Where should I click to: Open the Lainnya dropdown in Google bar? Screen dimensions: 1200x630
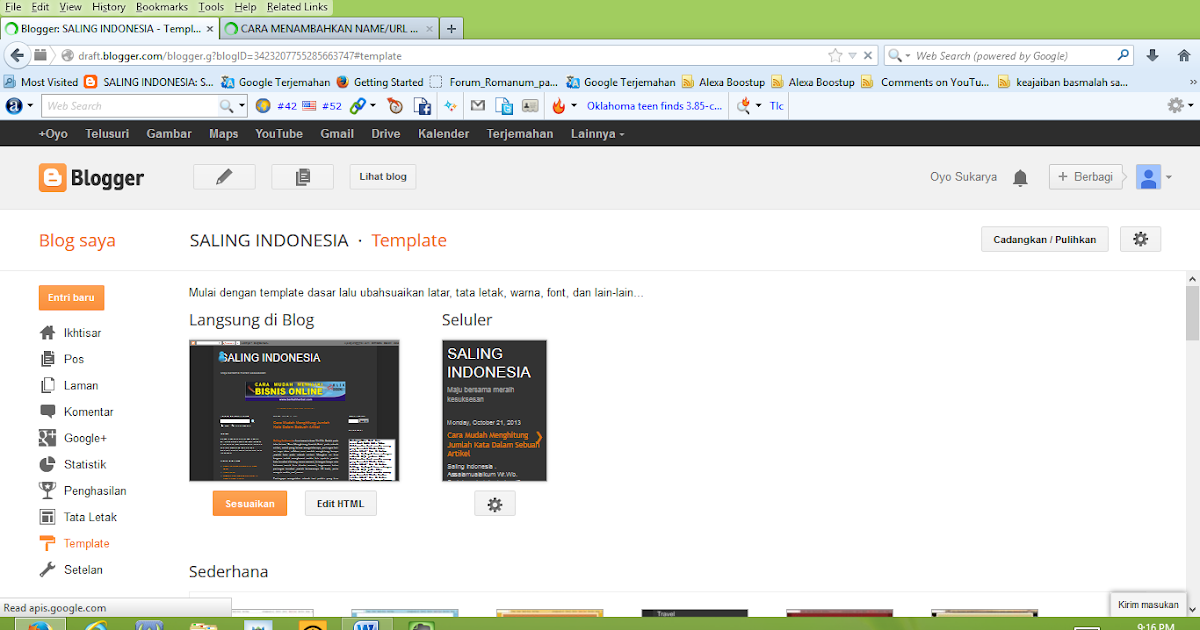598,134
